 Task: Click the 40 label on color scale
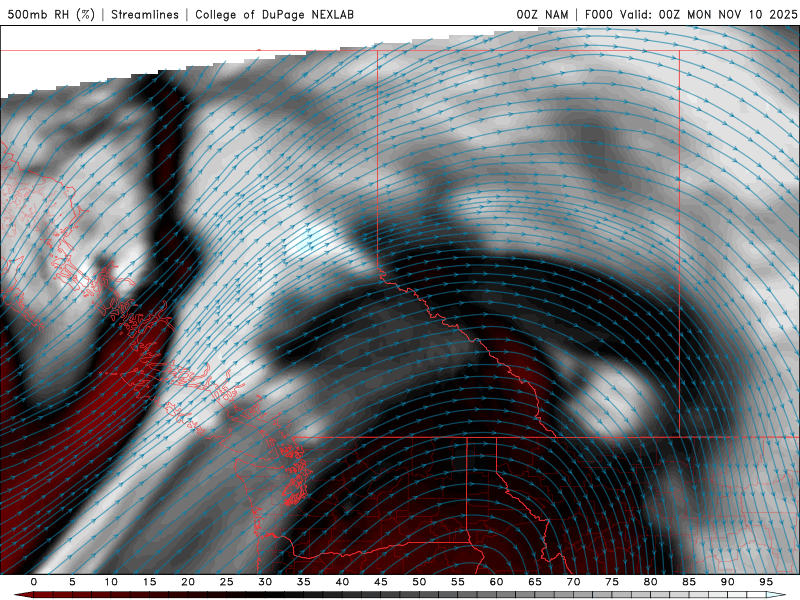pos(342,582)
